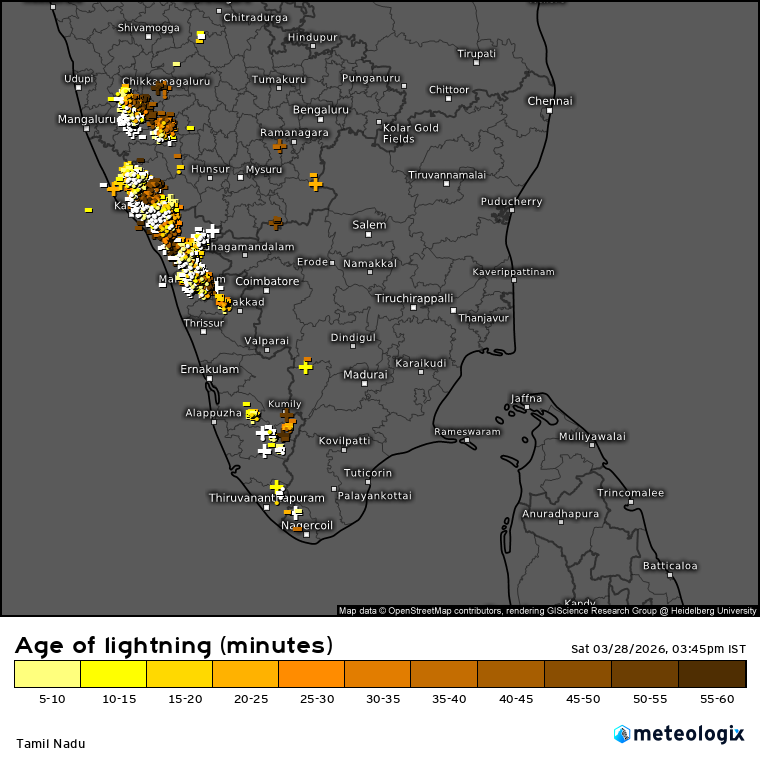Click the Kolar Gold Fields label
The height and width of the screenshot is (760, 760).
click(x=411, y=133)
